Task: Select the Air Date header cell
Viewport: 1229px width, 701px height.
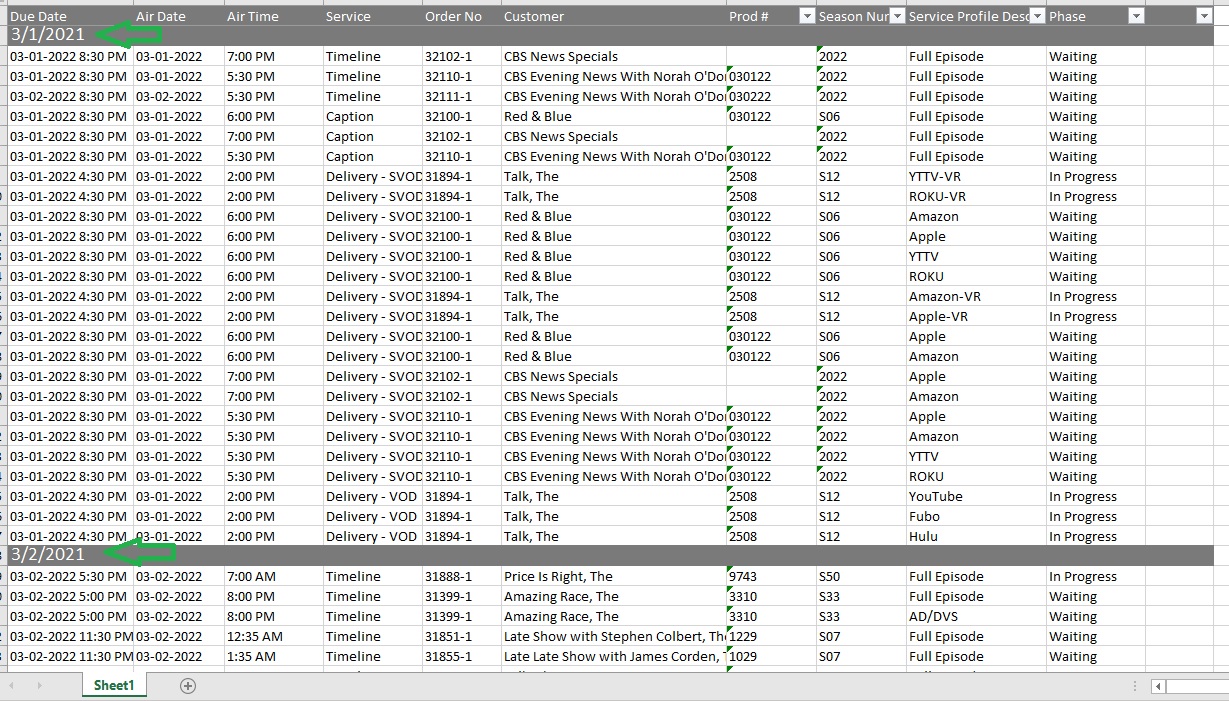Action: [x=178, y=16]
